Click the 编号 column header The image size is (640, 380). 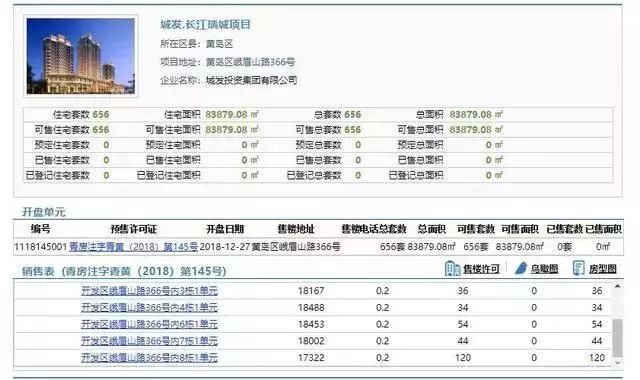click(x=41, y=229)
